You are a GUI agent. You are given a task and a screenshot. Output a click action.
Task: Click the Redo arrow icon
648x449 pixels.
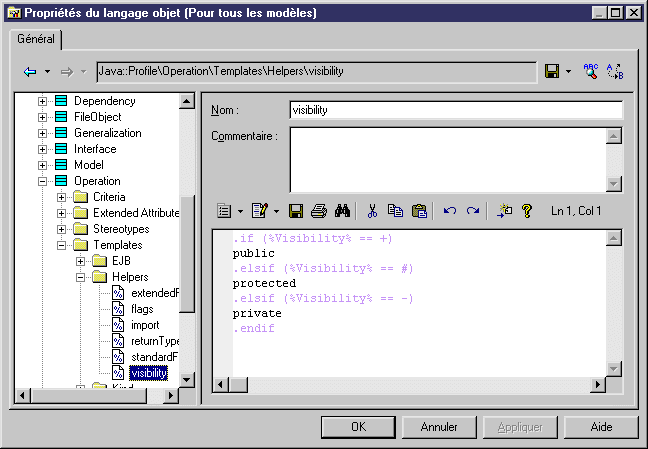tap(473, 211)
